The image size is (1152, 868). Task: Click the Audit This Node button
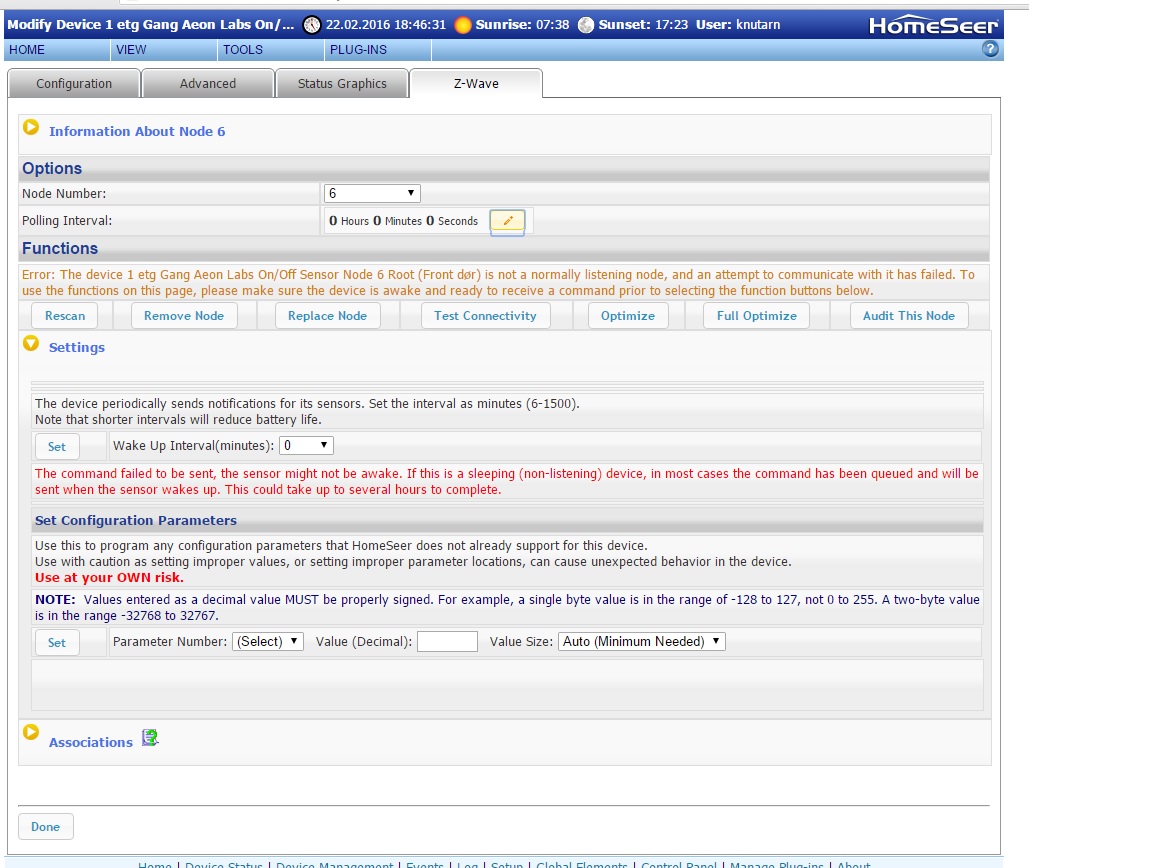click(x=909, y=315)
